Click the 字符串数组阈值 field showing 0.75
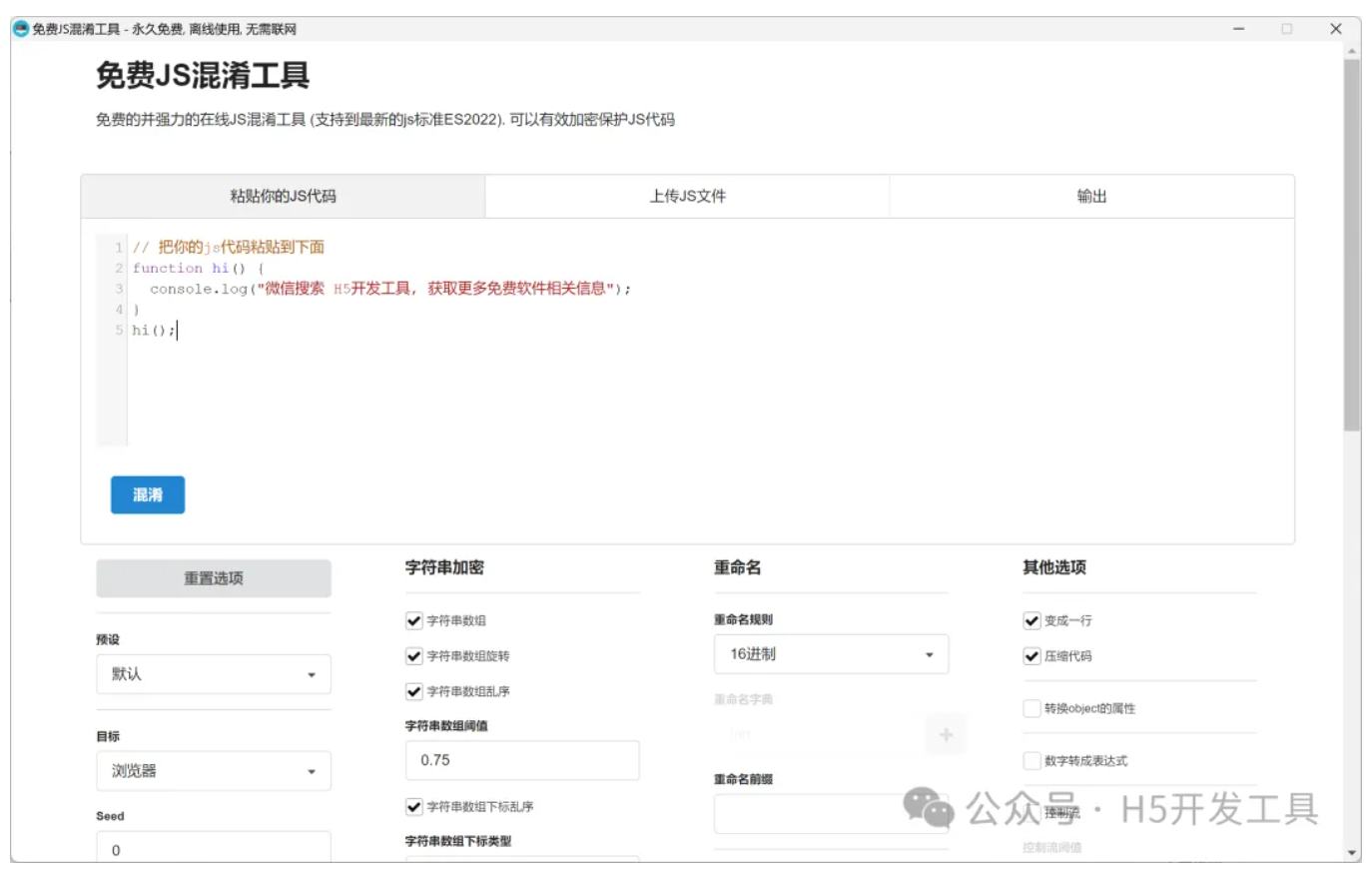The width and height of the screenshot is (1372, 875). (522, 760)
